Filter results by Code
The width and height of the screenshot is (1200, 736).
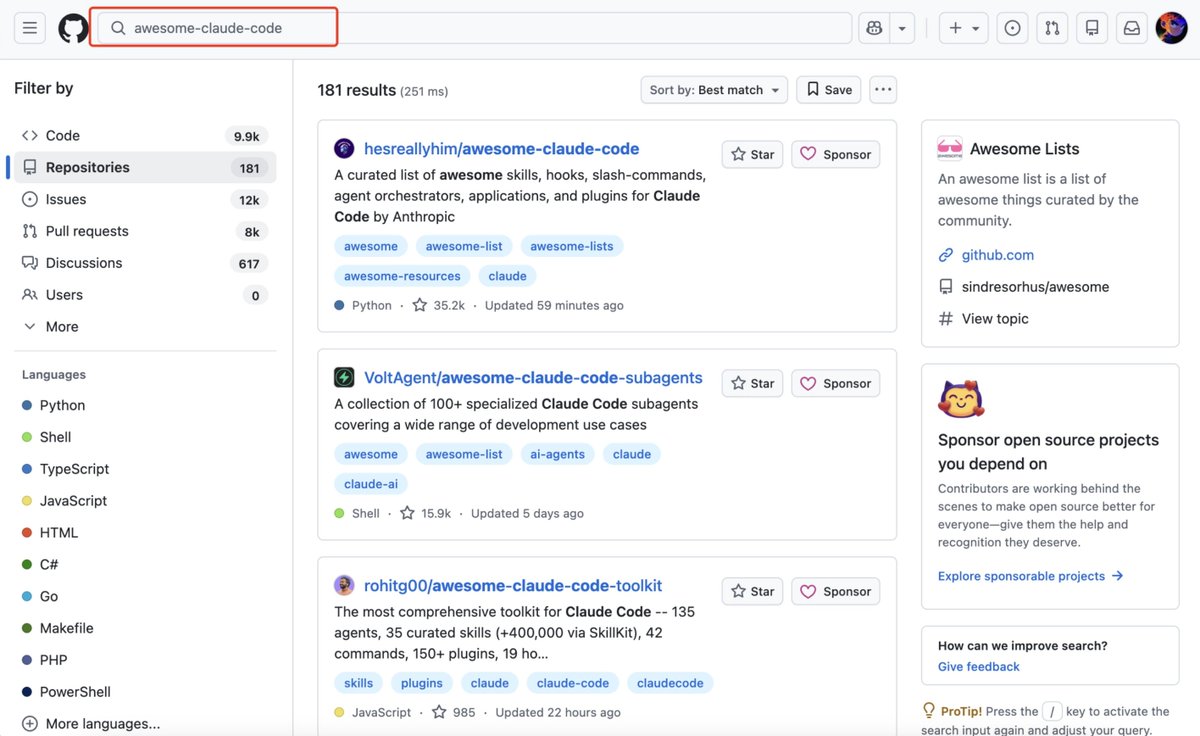(145, 136)
